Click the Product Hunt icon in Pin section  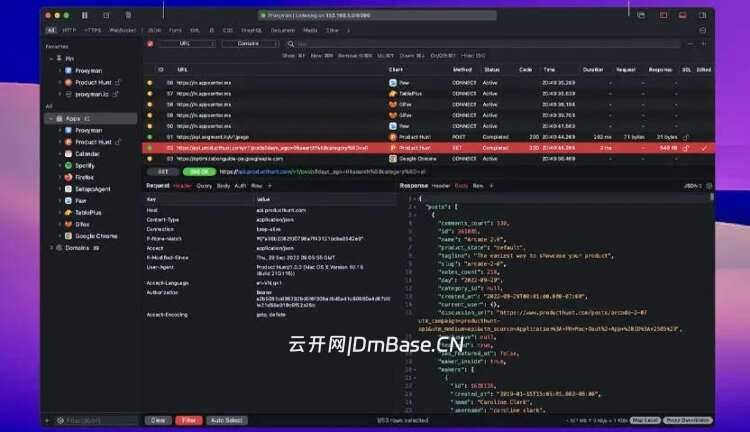coord(68,82)
